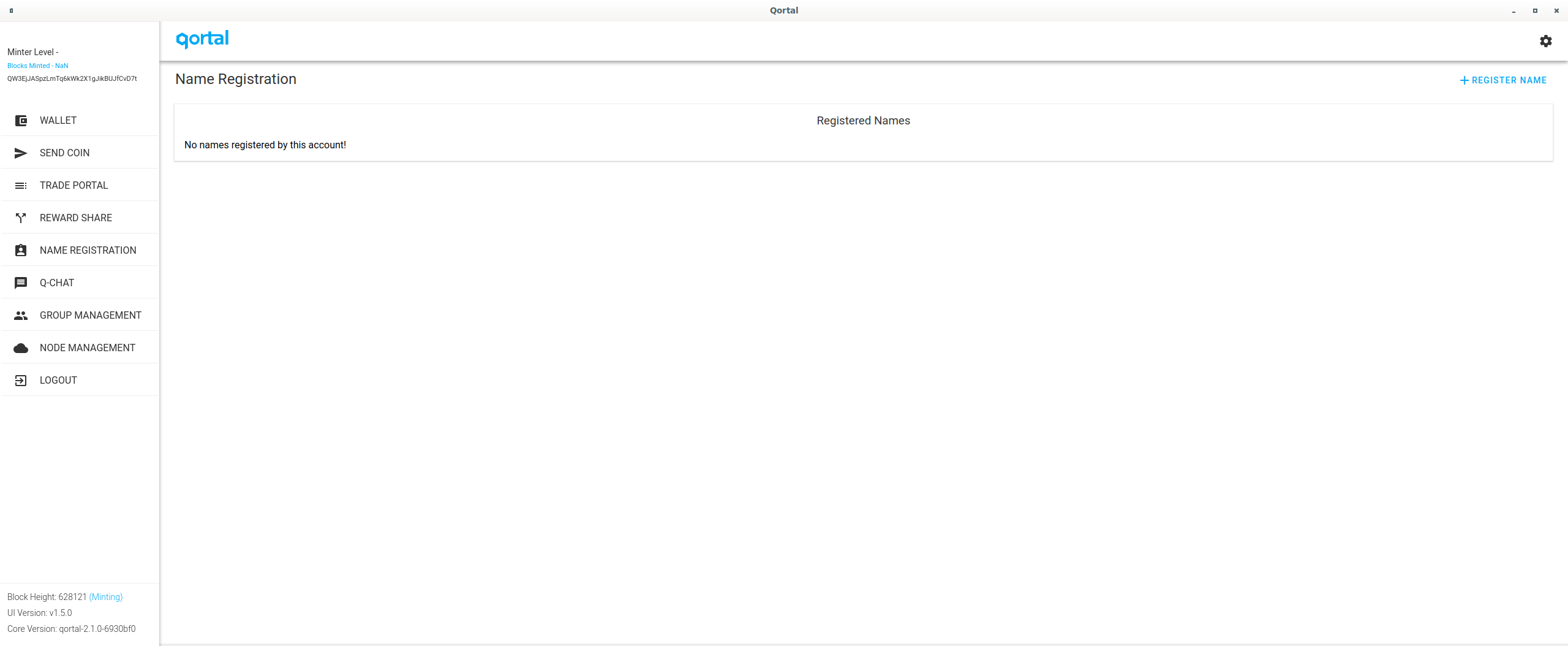Click Core Version qortal-2.1.0-6930bf0 text
The width and height of the screenshot is (1568, 646).
coord(72,629)
